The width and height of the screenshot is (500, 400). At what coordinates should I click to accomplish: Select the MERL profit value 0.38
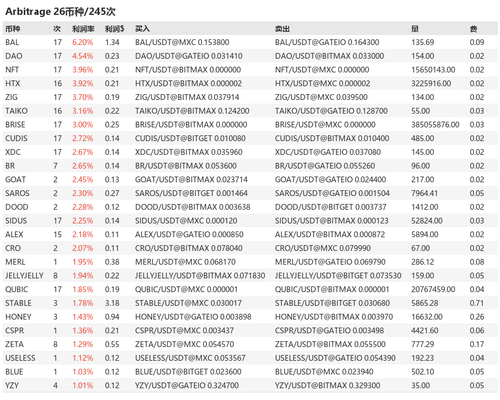pos(112,262)
